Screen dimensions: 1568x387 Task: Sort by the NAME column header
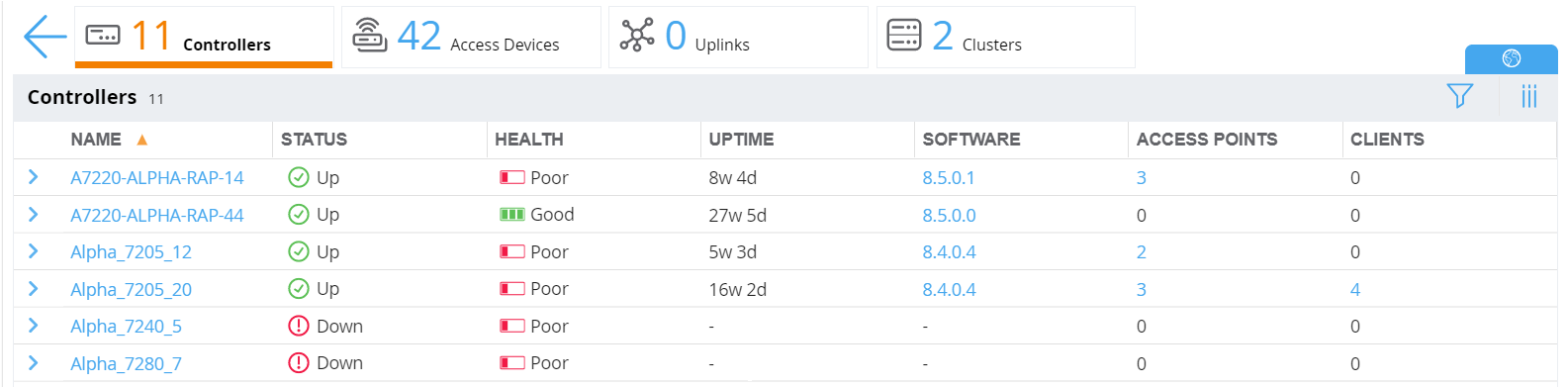[96, 140]
